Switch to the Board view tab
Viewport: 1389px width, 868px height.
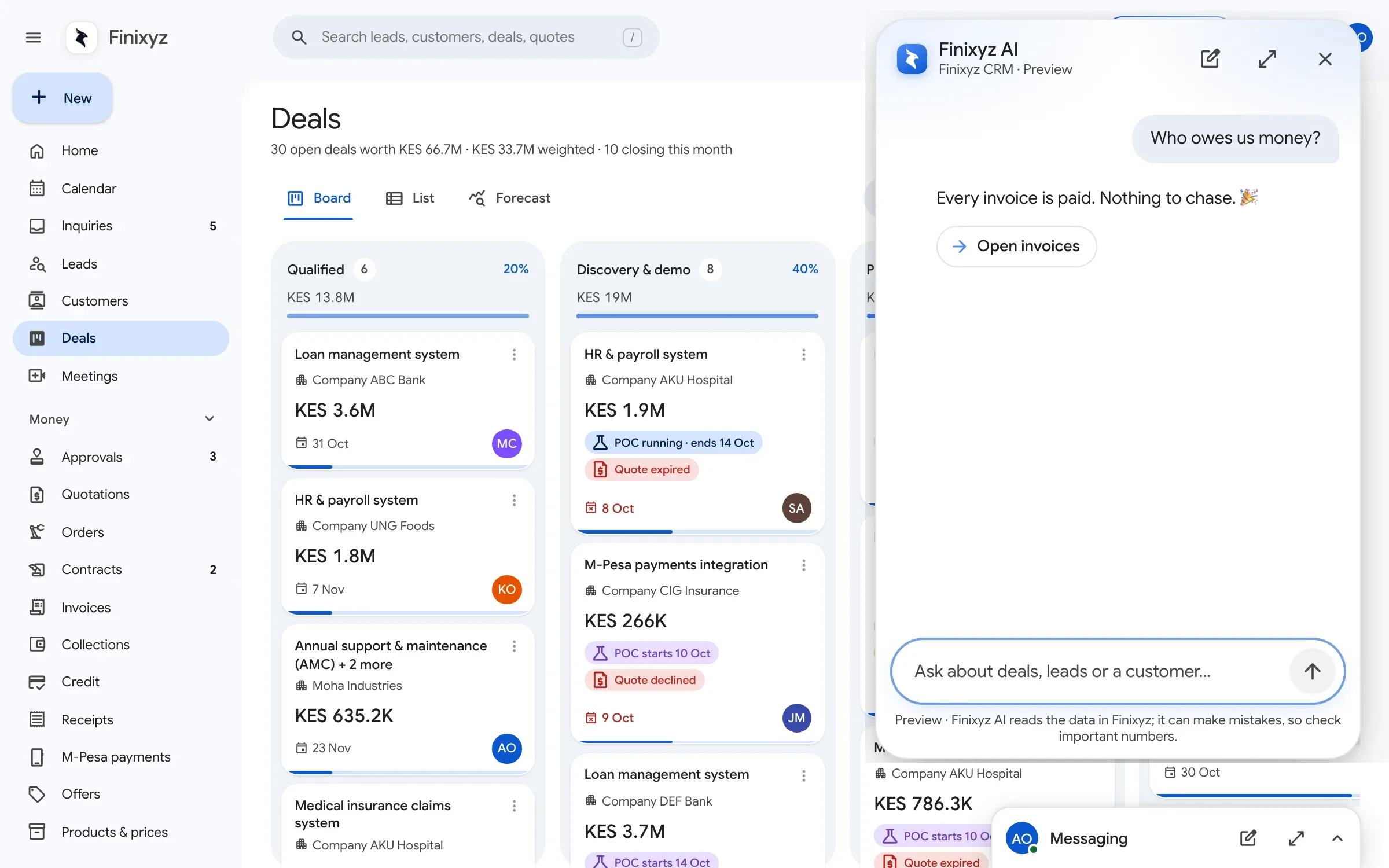point(319,198)
